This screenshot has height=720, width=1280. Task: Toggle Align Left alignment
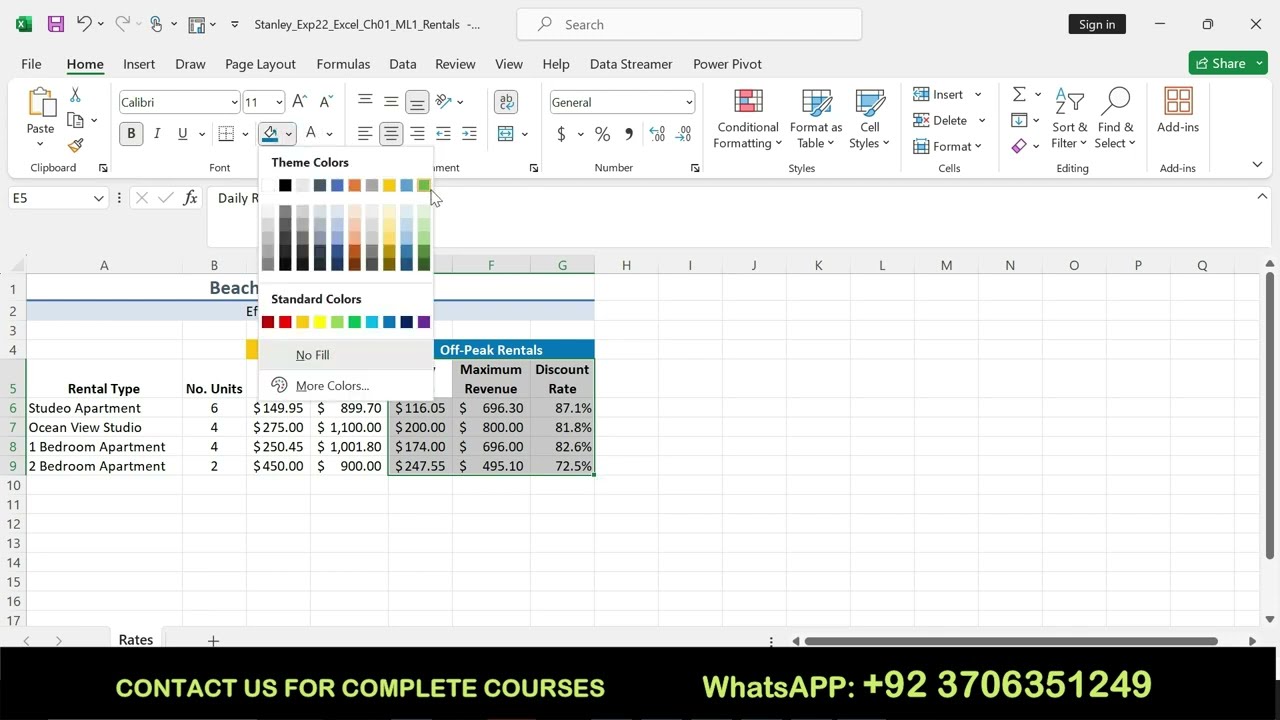(365, 133)
